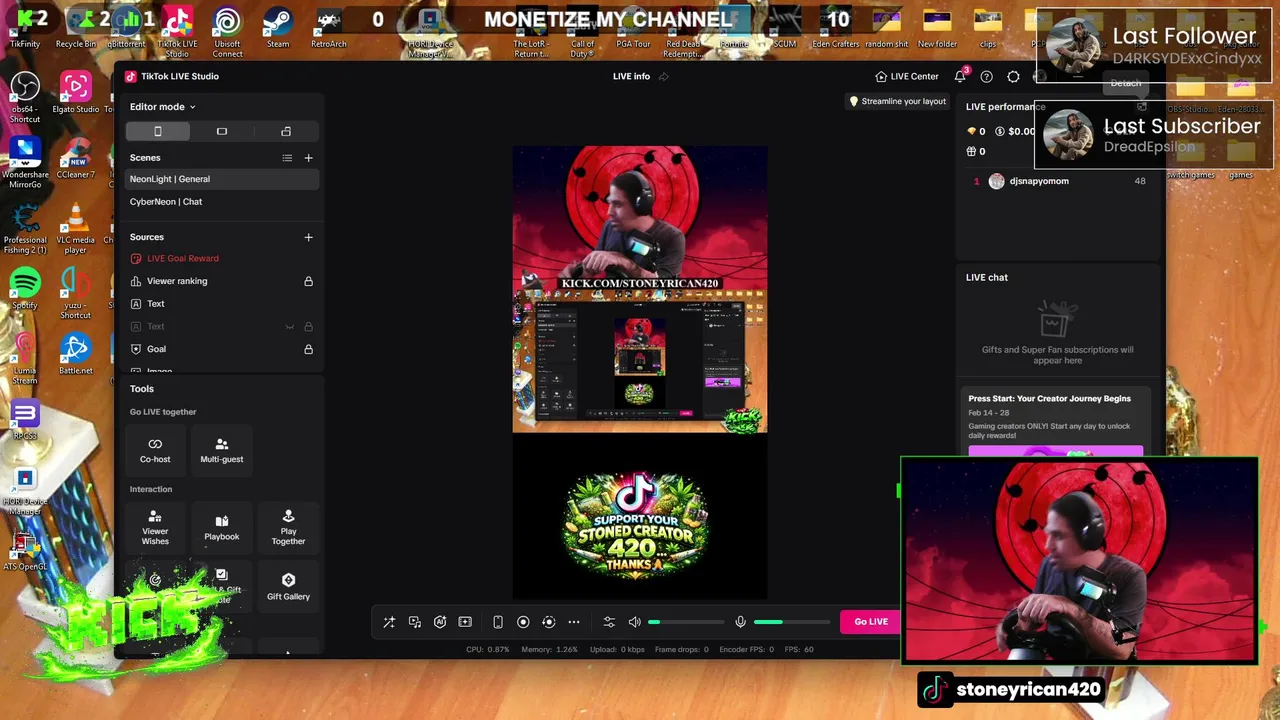This screenshot has height=720, width=1280.
Task: Show the hidden Text source via eye icon
Action: 290,327
